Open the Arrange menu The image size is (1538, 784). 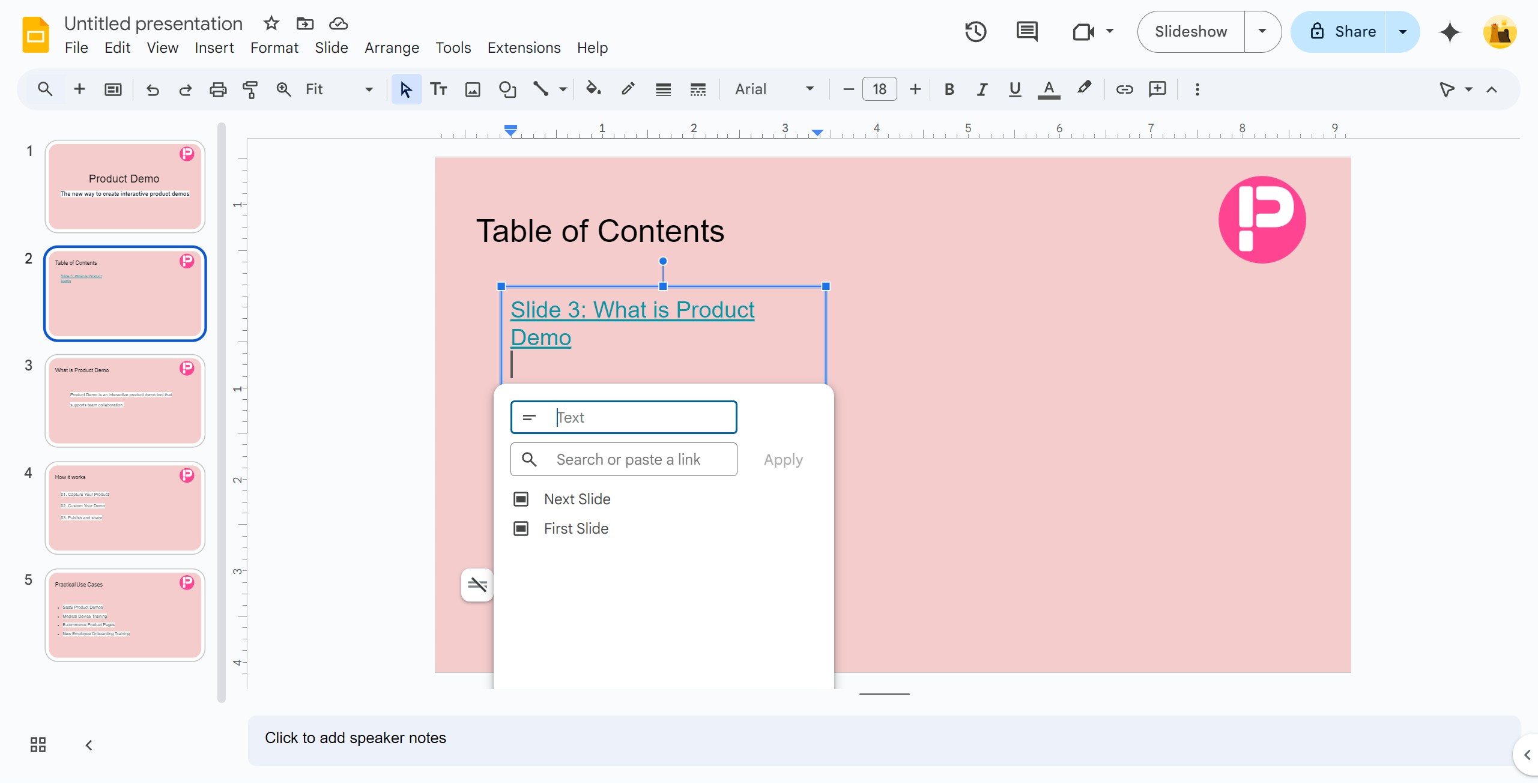pos(392,47)
